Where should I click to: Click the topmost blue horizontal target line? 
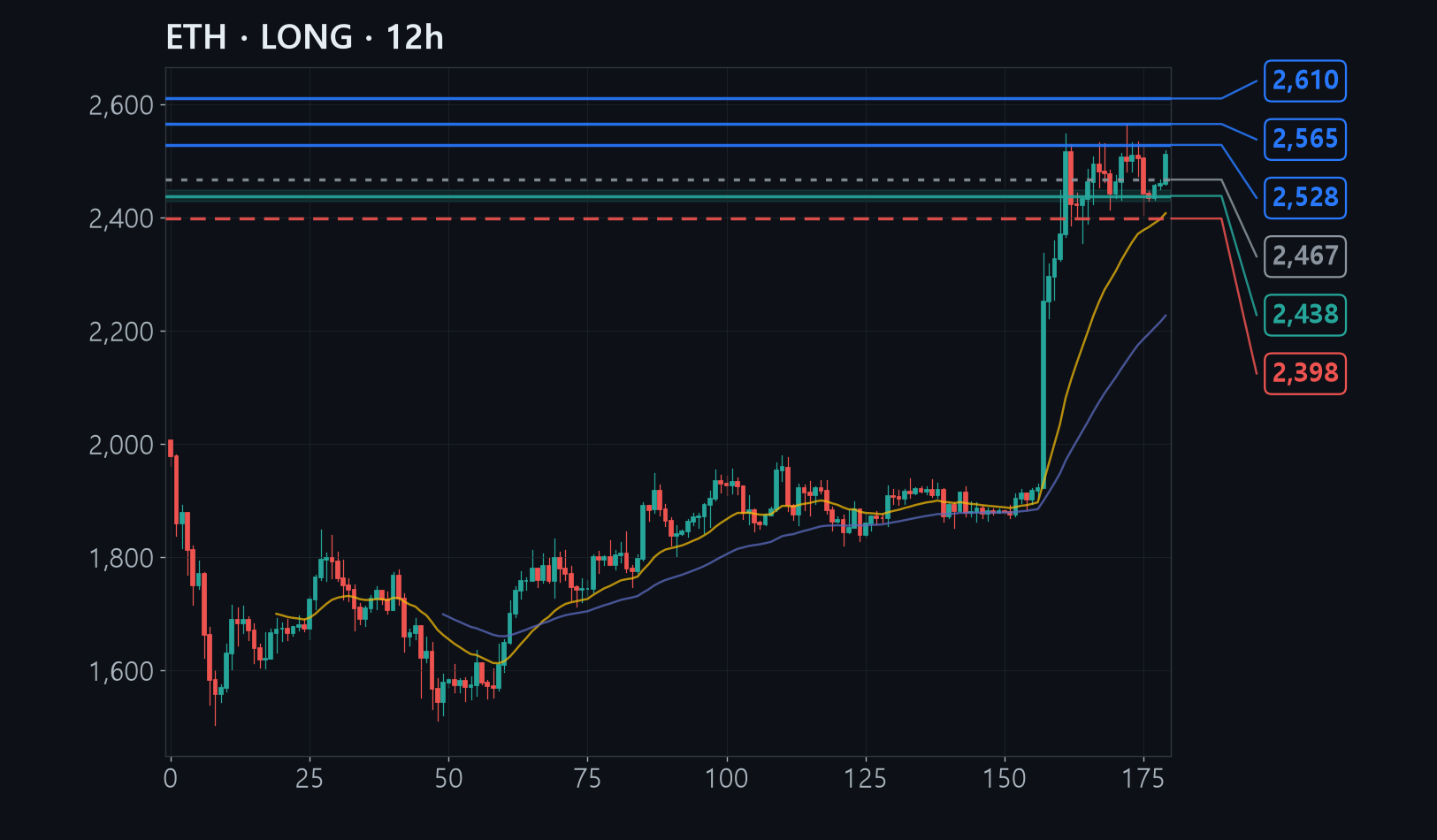pyautogui.click(x=668, y=98)
